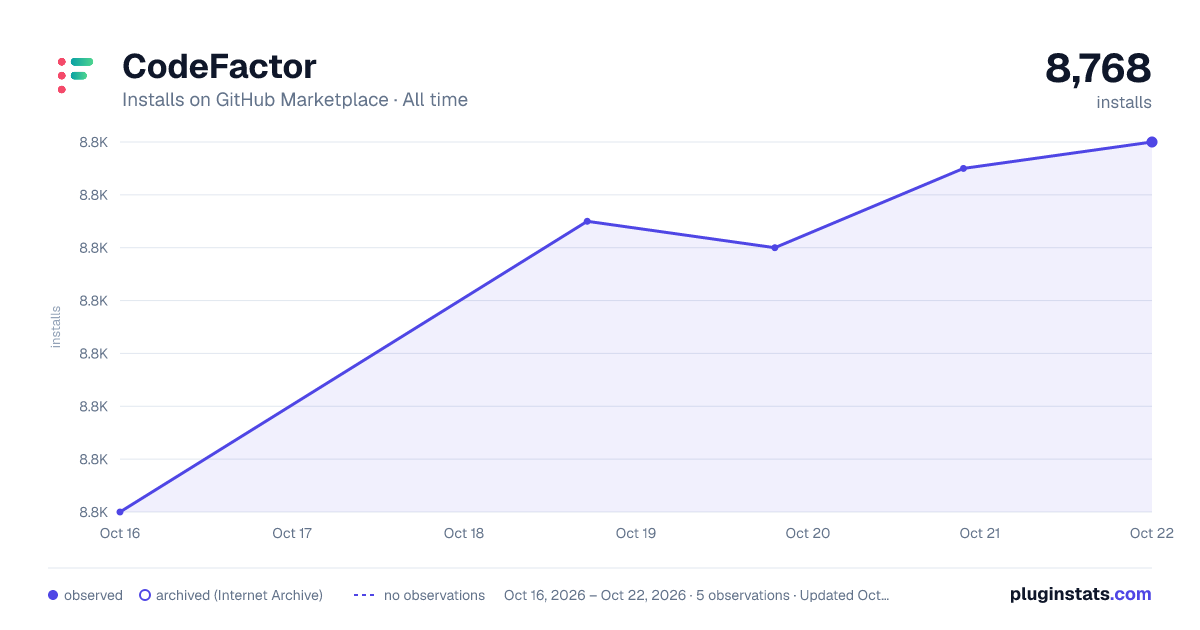Click the "installs" label under 8,768

pos(1124,102)
